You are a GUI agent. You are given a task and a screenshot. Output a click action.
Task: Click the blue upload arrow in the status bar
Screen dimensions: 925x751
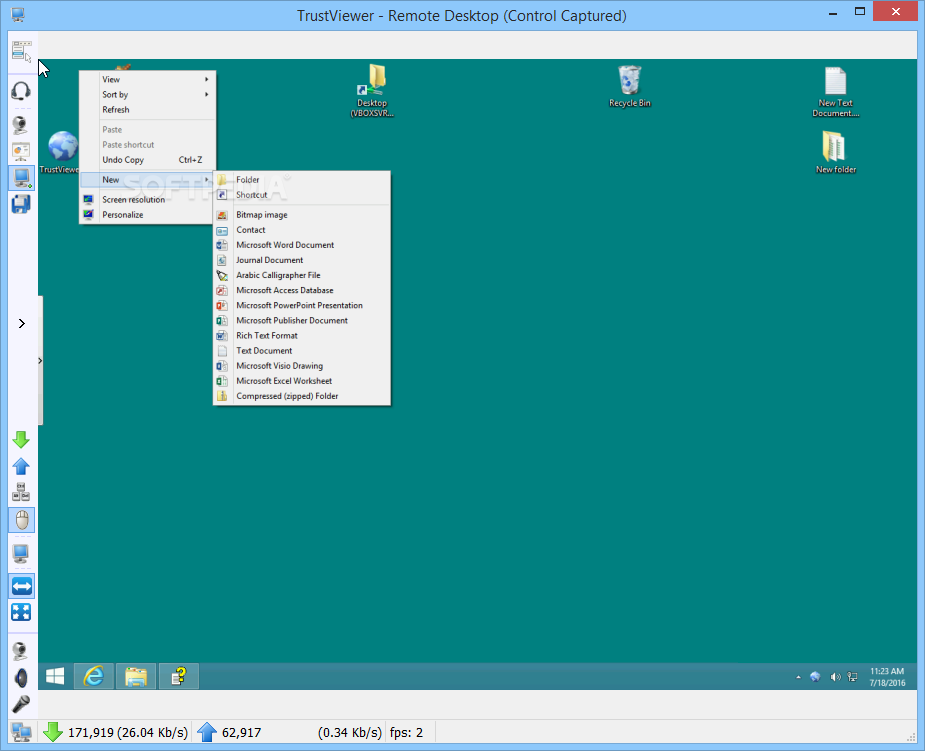(207, 732)
